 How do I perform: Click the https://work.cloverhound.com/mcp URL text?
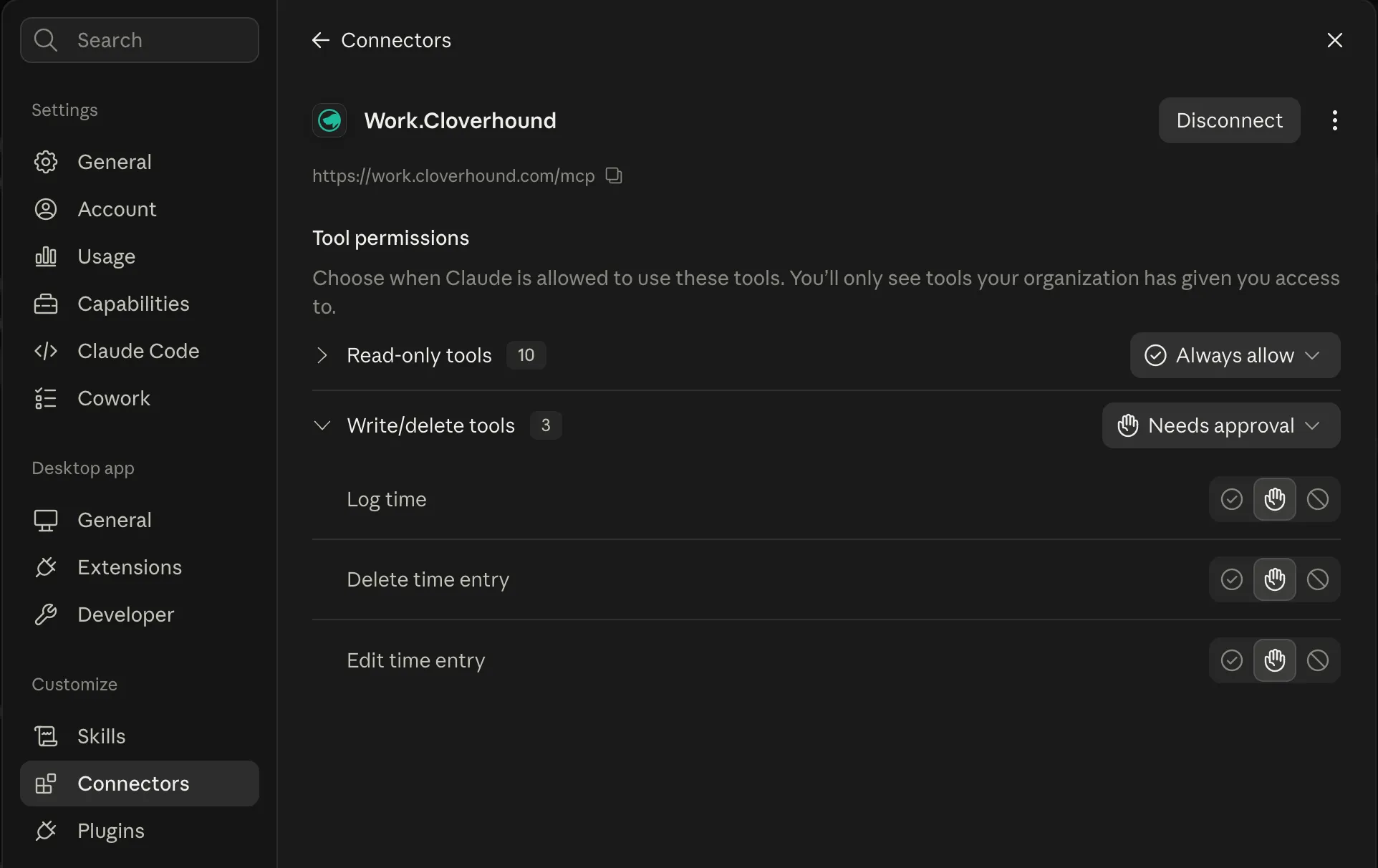(453, 175)
